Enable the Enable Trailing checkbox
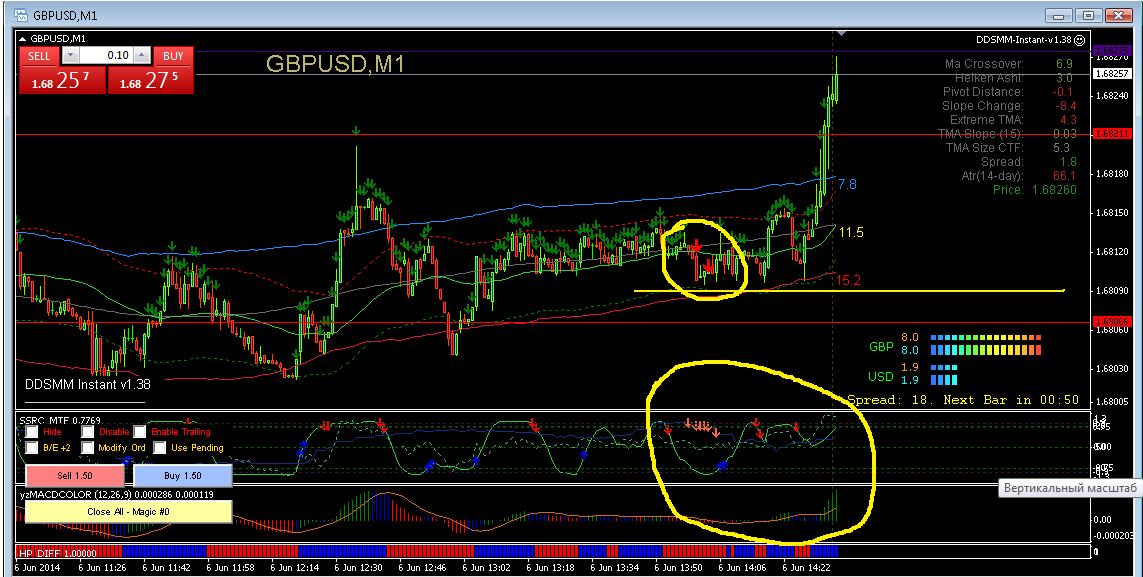 coord(140,431)
